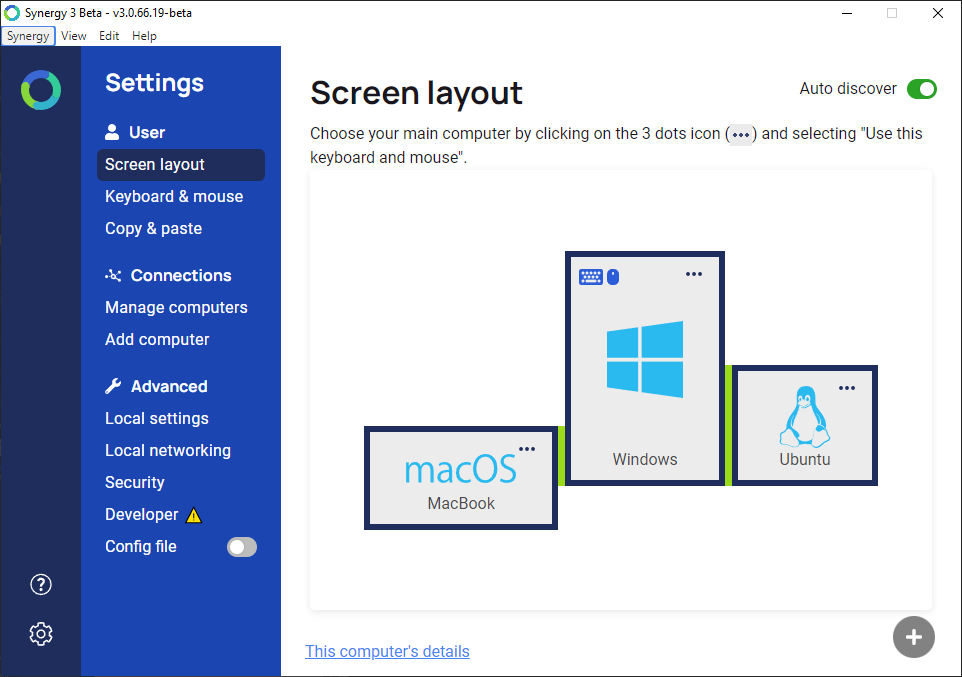This screenshot has width=962, height=677.
Task: Open the Edit menu
Action: pos(109,36)
